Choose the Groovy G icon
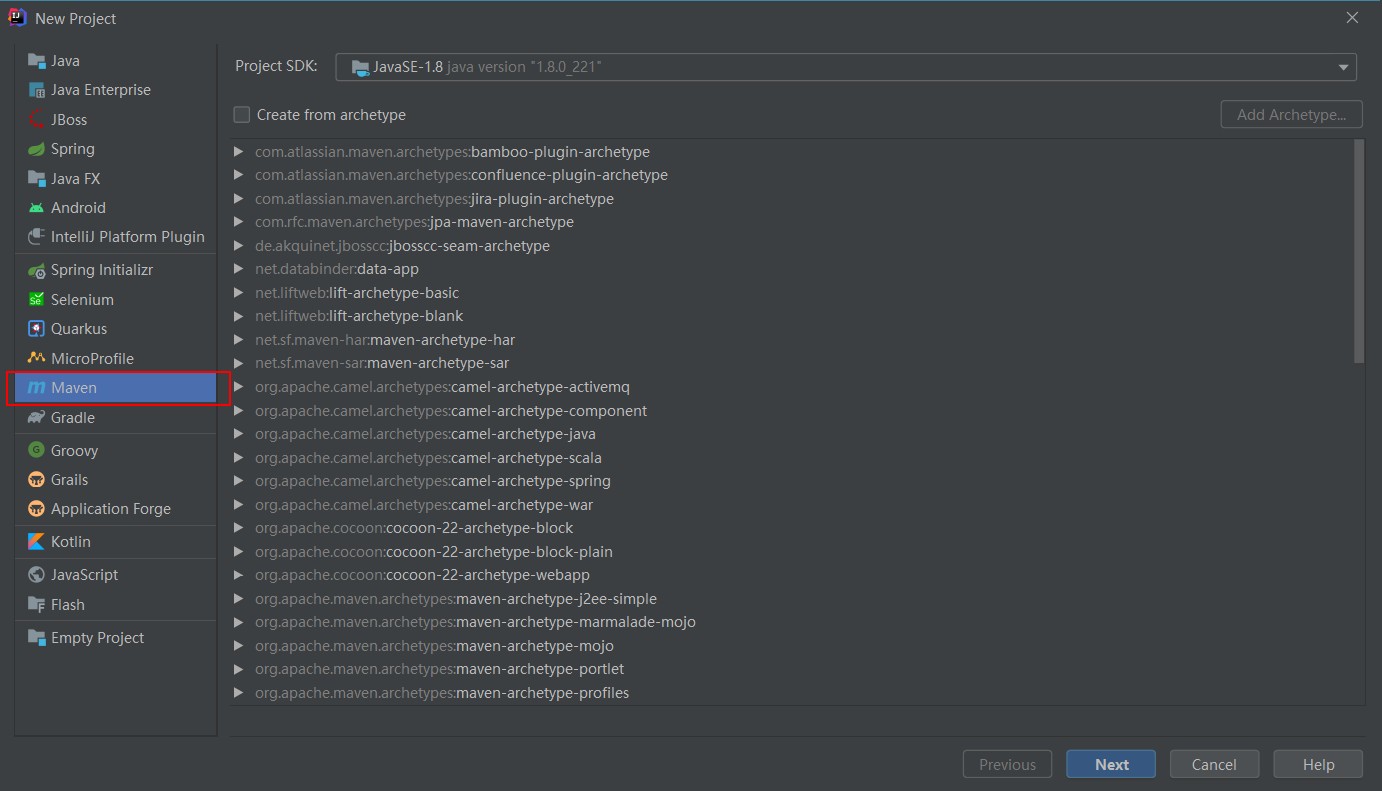The image size is (1382, 791). coord(36,451)
